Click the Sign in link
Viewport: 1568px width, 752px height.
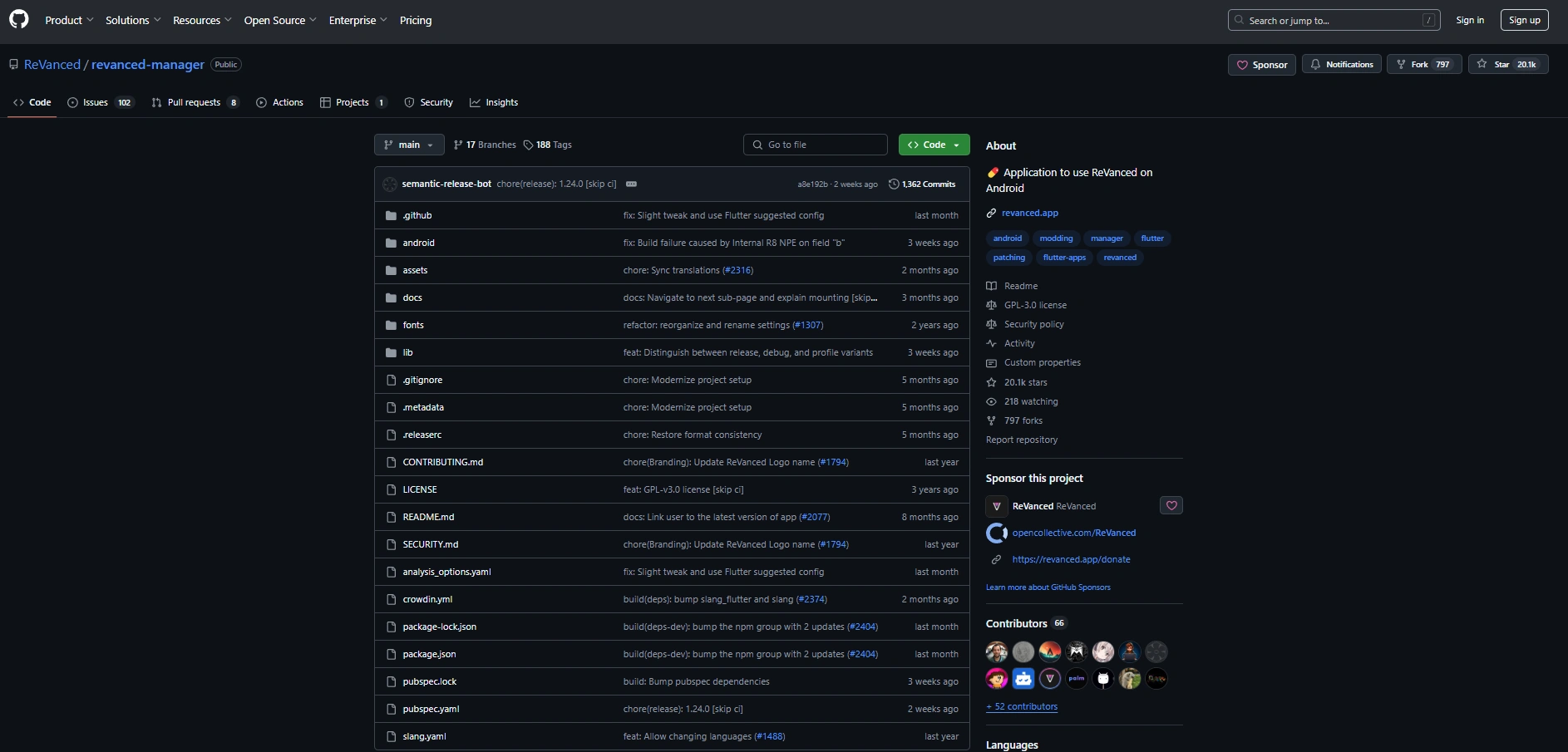[x=1470, y=20]
